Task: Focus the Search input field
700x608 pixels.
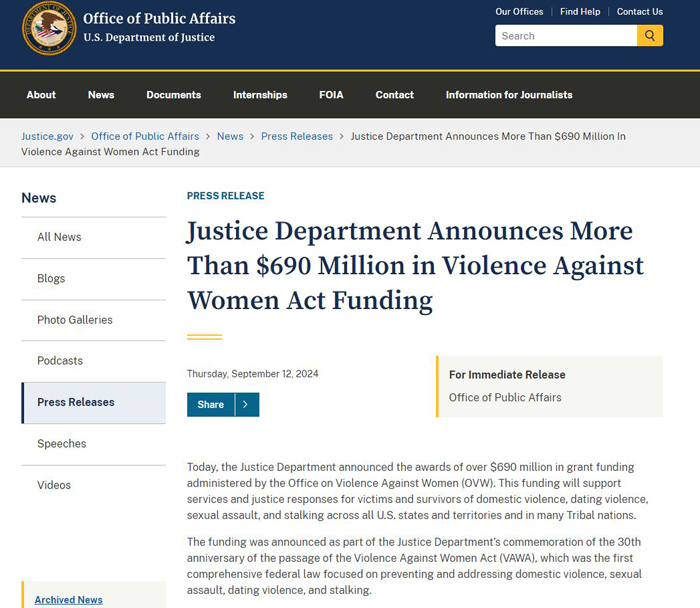Action: pos(566,36)
